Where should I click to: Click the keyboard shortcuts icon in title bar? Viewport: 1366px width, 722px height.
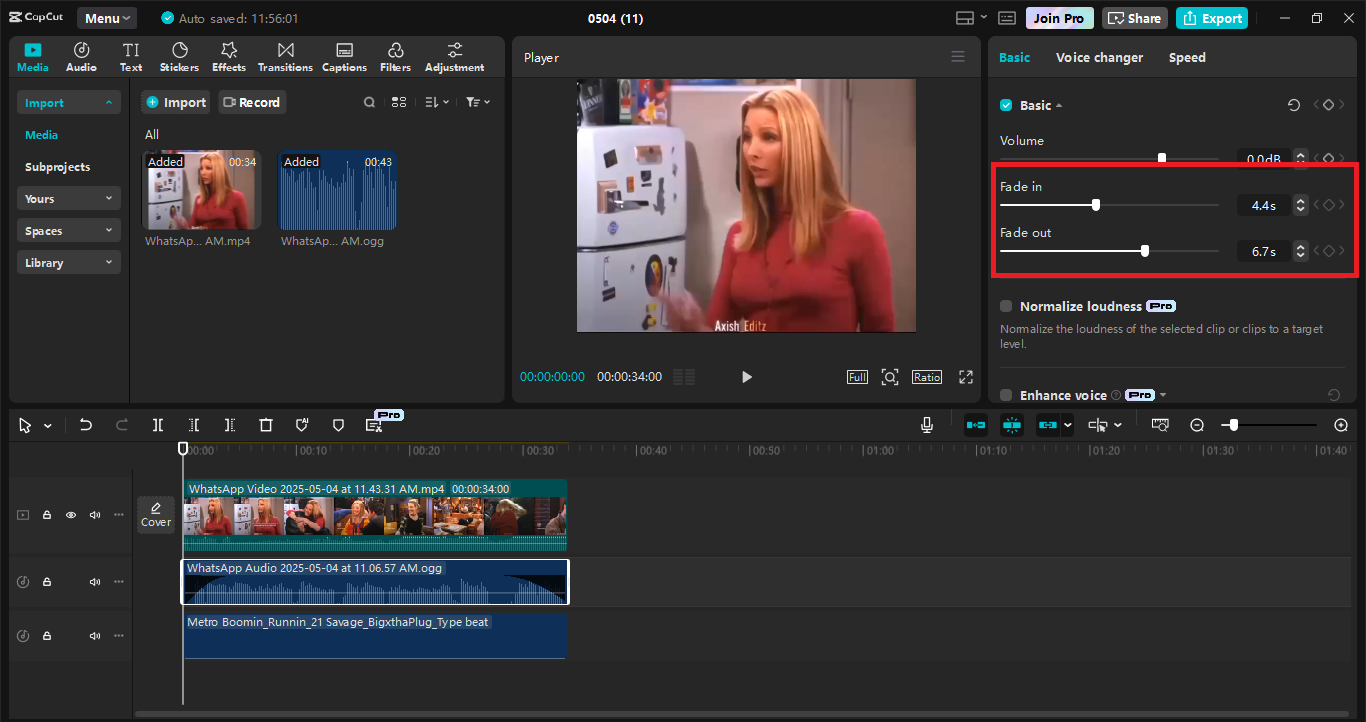point(1007,18)
